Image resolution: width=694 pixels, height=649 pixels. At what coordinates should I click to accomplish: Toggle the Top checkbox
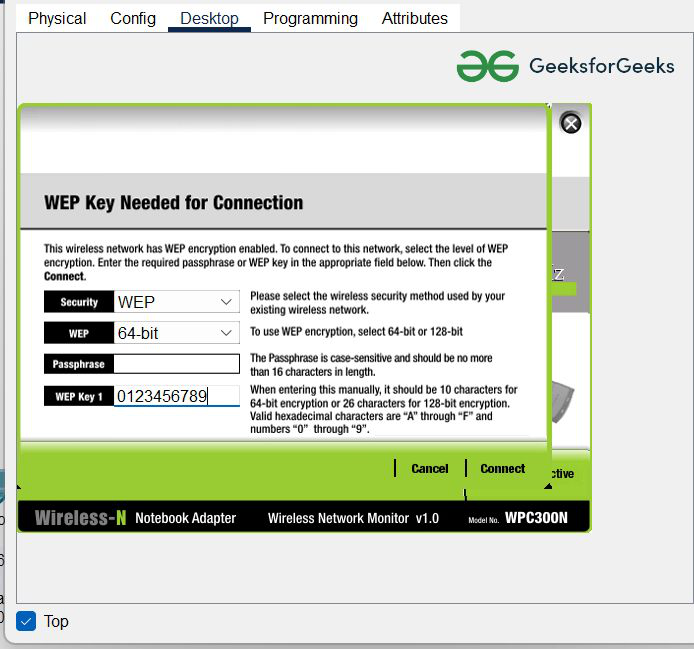27,621
